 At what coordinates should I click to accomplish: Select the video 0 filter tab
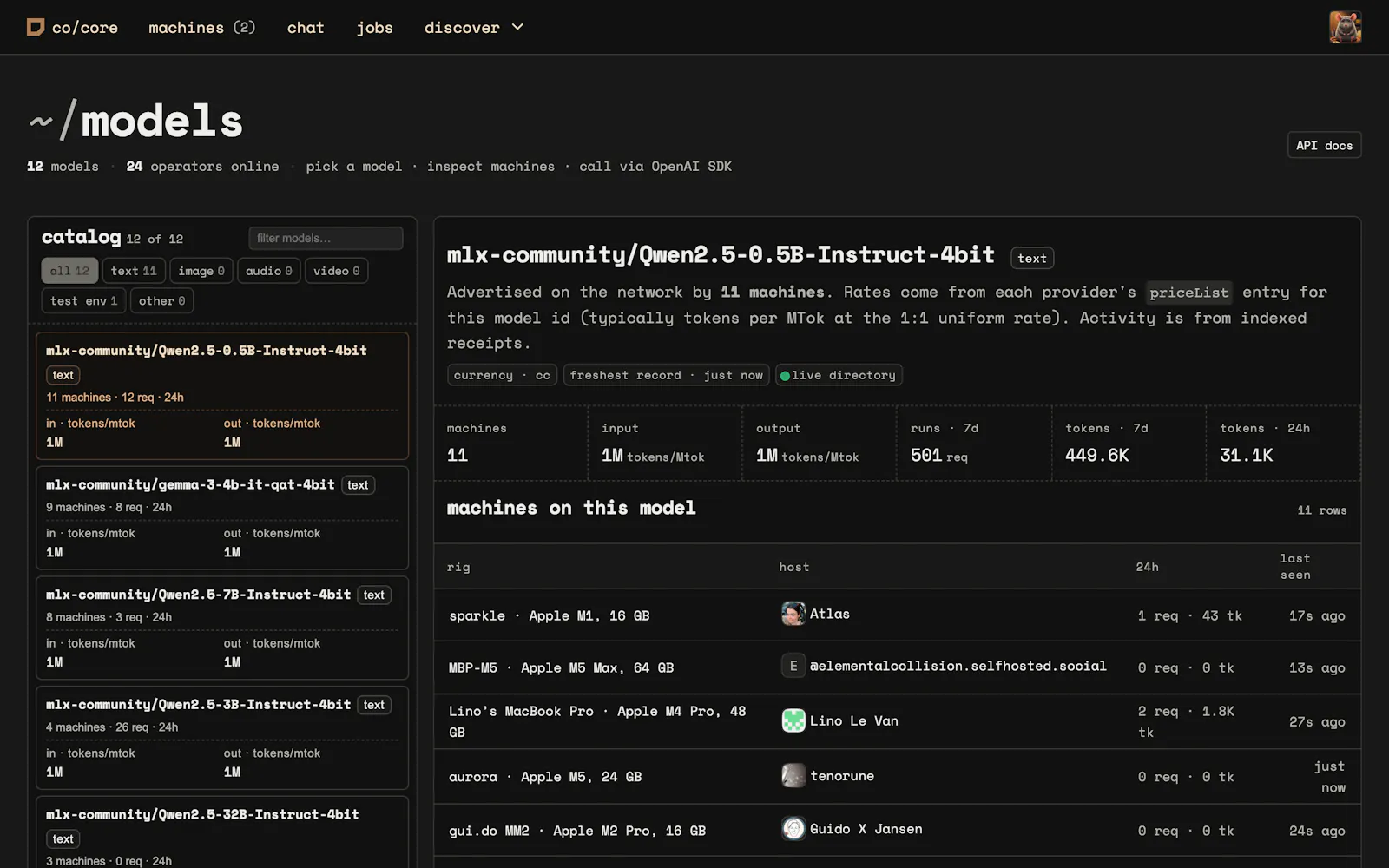[336, 271]
